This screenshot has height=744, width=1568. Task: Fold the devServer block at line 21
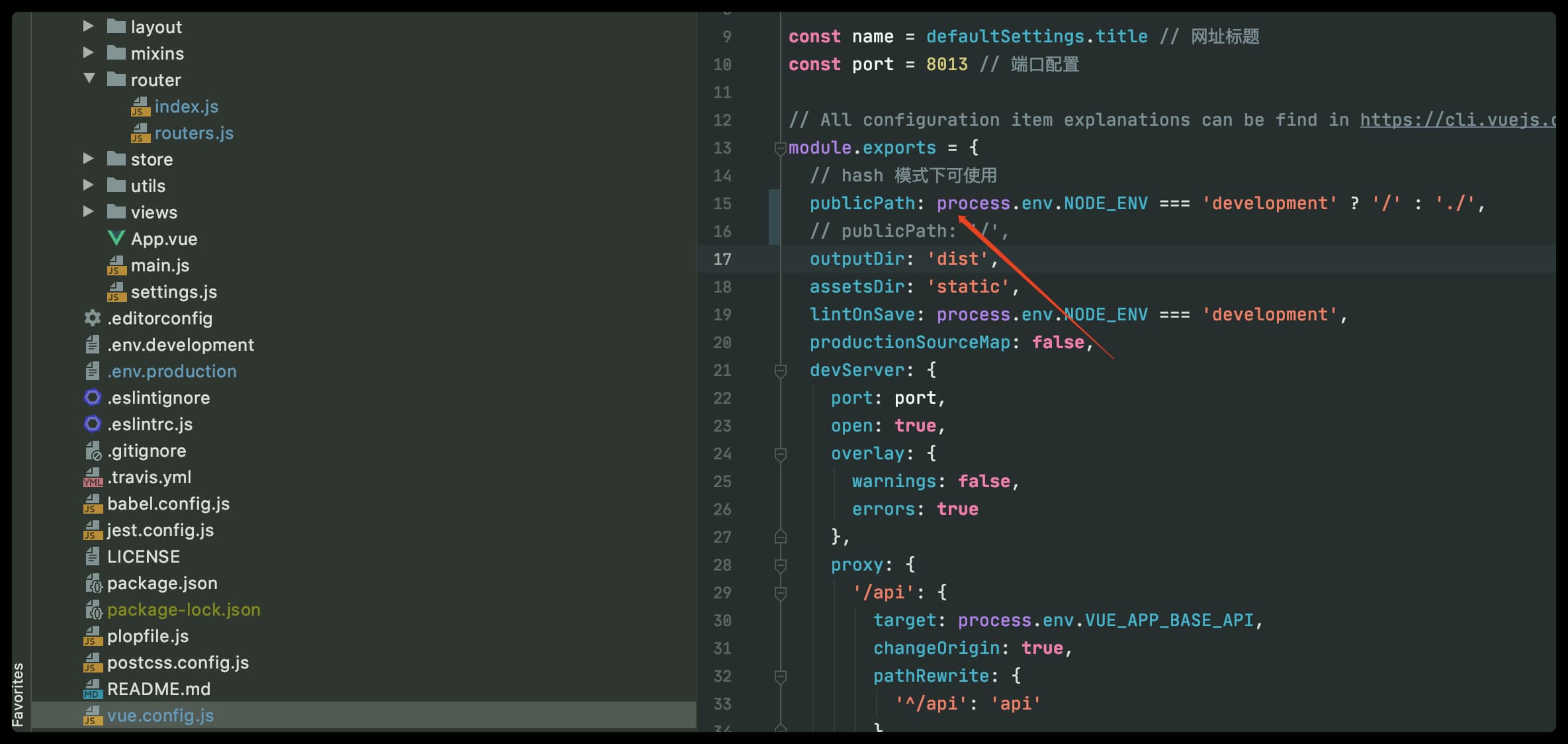(781, 371)
